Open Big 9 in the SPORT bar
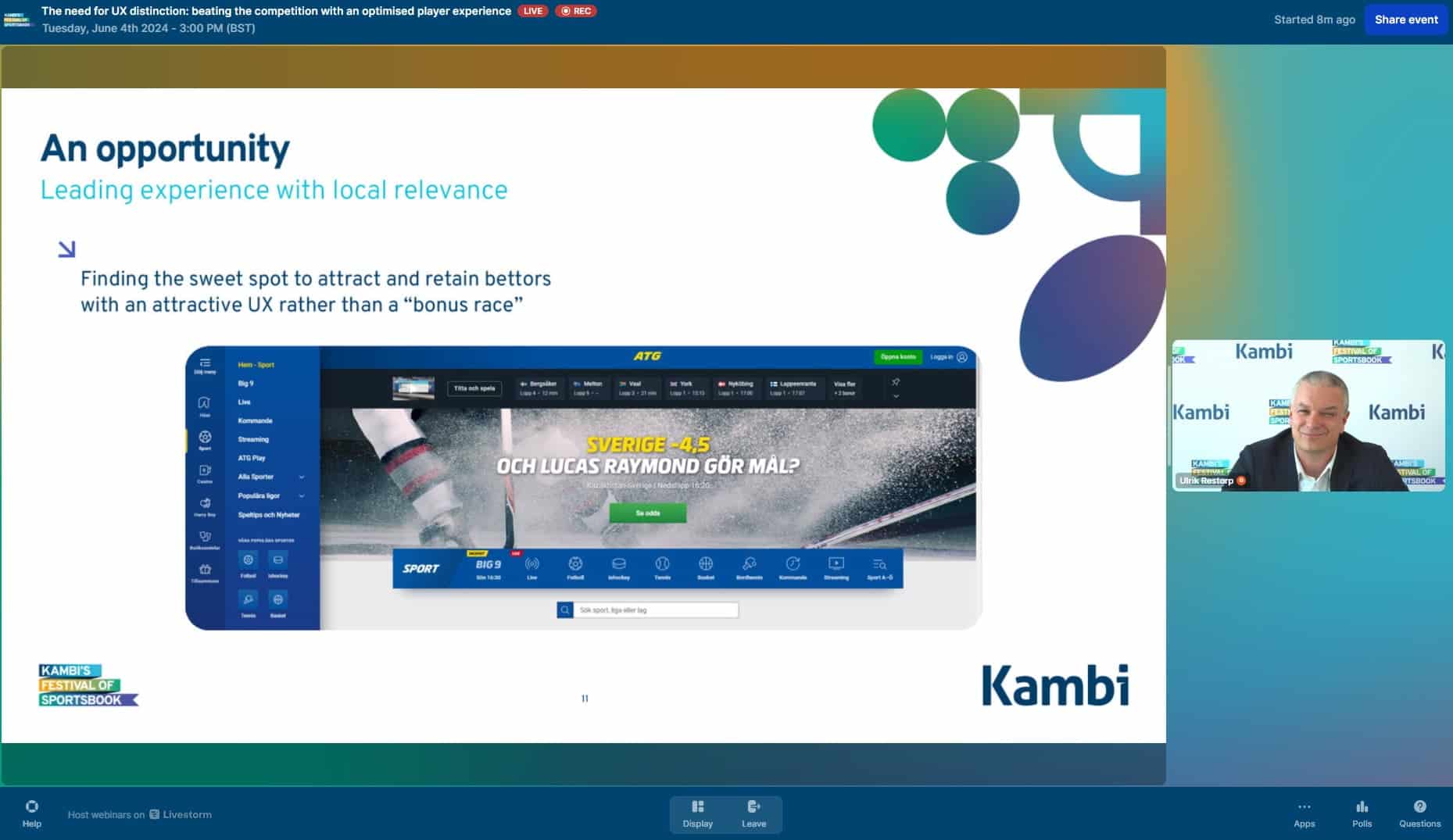The image size is (1453, 840). coord(489,568)
